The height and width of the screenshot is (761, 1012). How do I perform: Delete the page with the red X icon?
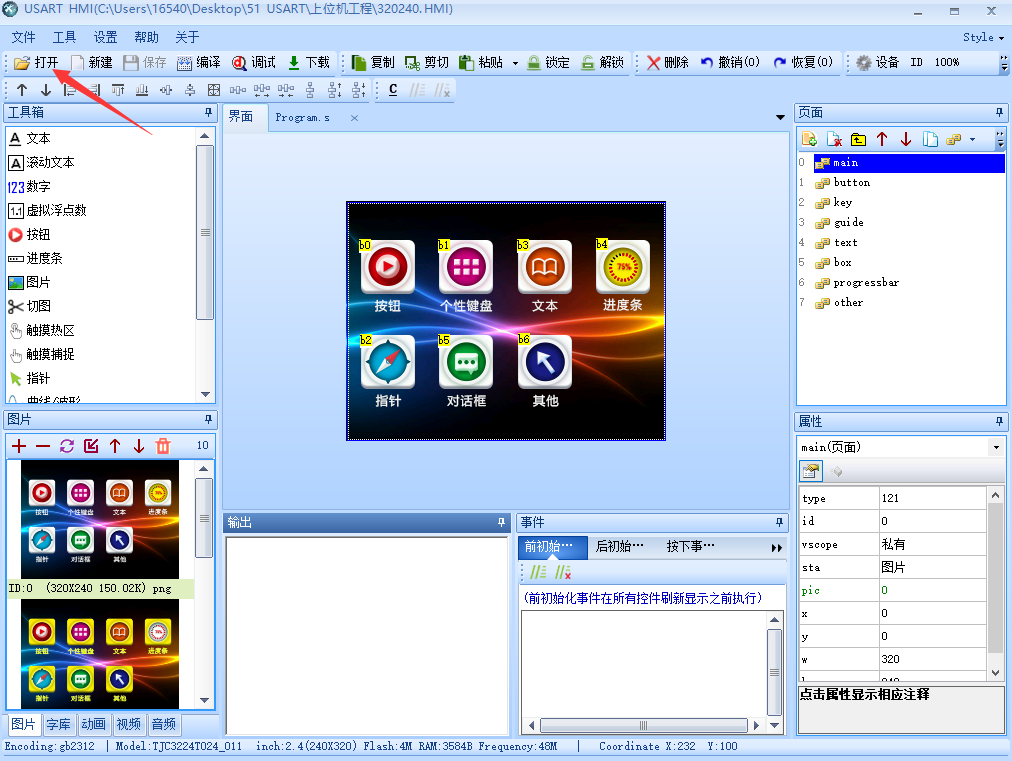pos(834,139)
